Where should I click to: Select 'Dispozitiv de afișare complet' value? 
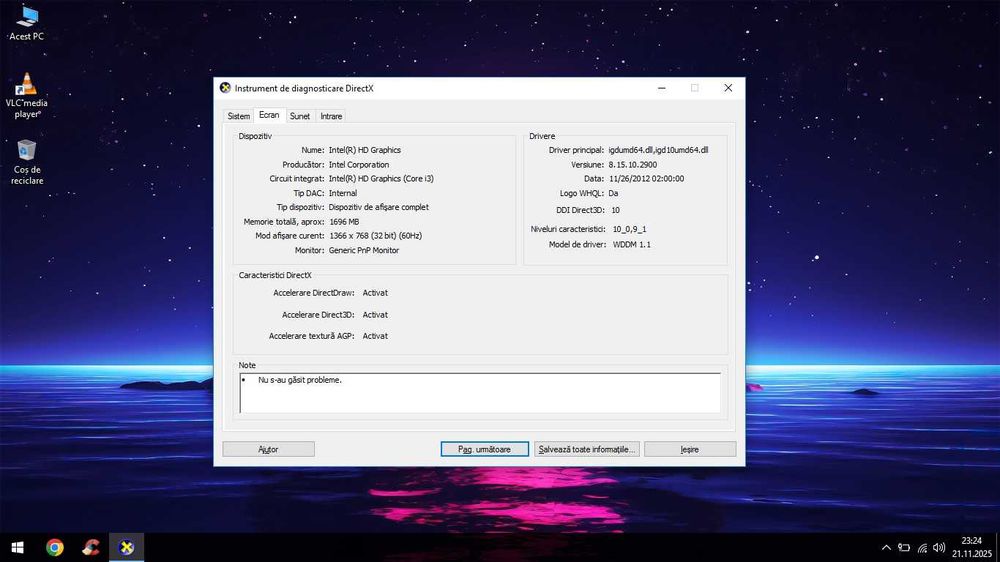pyautogui.click(x=379, y=207)
